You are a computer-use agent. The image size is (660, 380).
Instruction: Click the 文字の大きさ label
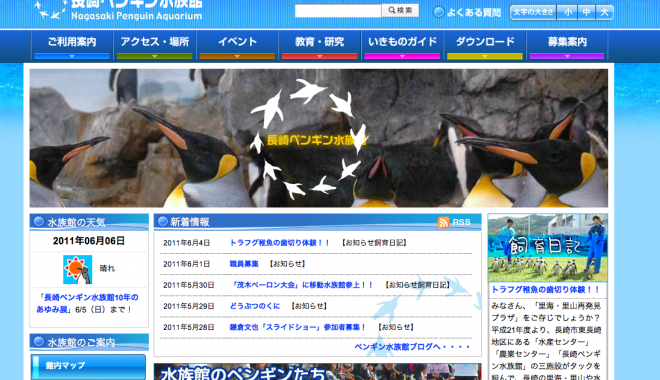(x=533, y=12)
